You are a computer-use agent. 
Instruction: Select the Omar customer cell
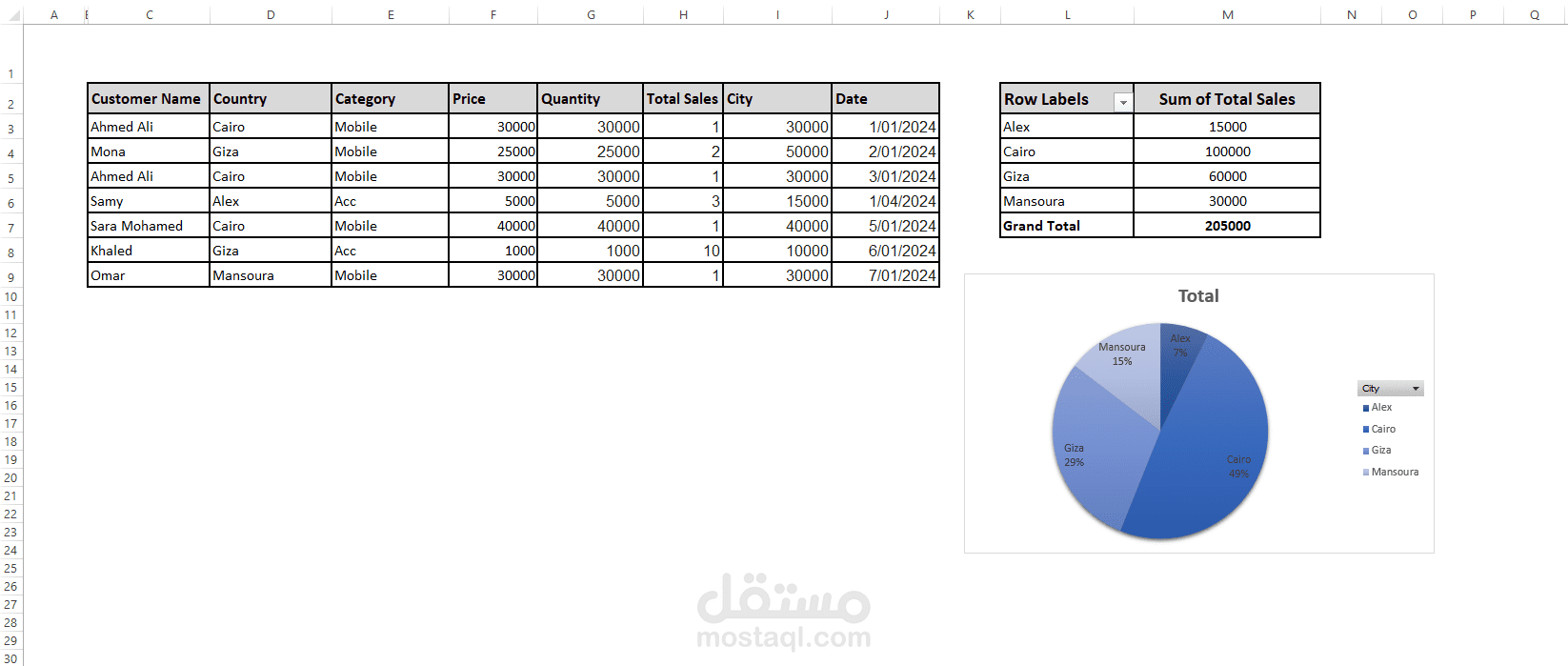(x=149, y=275)
